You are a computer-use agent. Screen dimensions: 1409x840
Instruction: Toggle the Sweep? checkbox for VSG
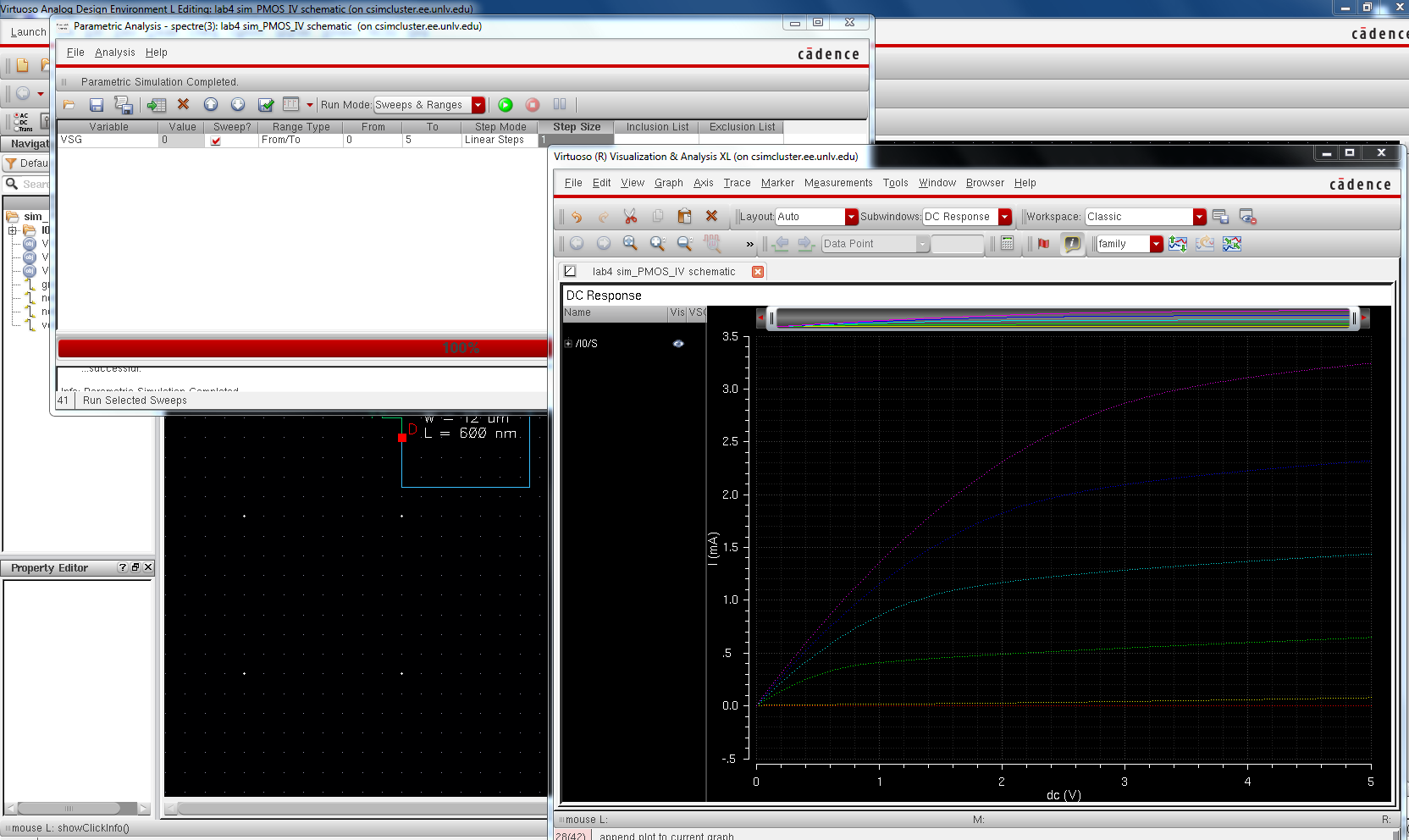click(216, 141)
